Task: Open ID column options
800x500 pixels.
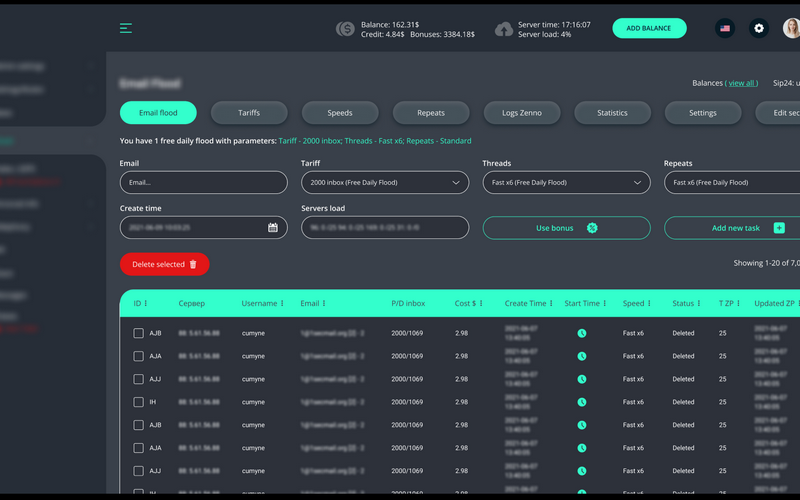Action: 145,303
